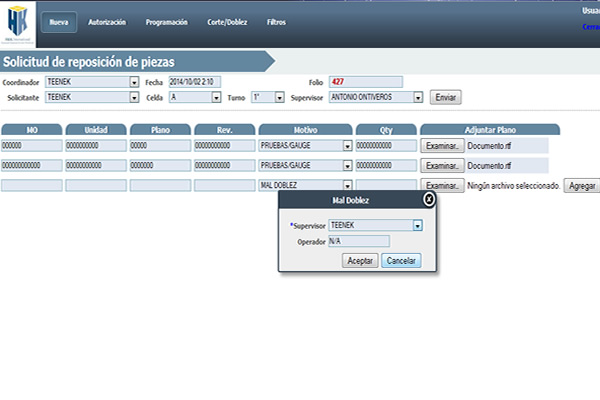Click Aceptar in the Mal Doblez dialog
The image size is (600, 400).
click(359, 260)
